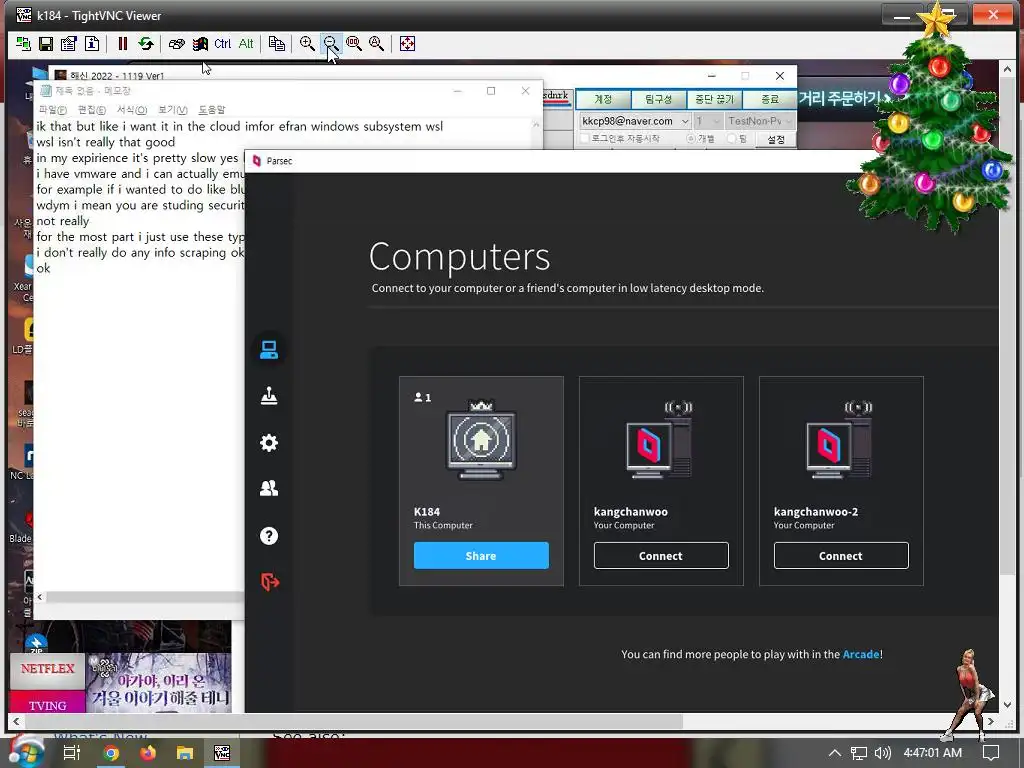The height and width of the screenshot is (768, 1024).
Task: Click the Notepad line reading 'not really'
Action: 63,221
